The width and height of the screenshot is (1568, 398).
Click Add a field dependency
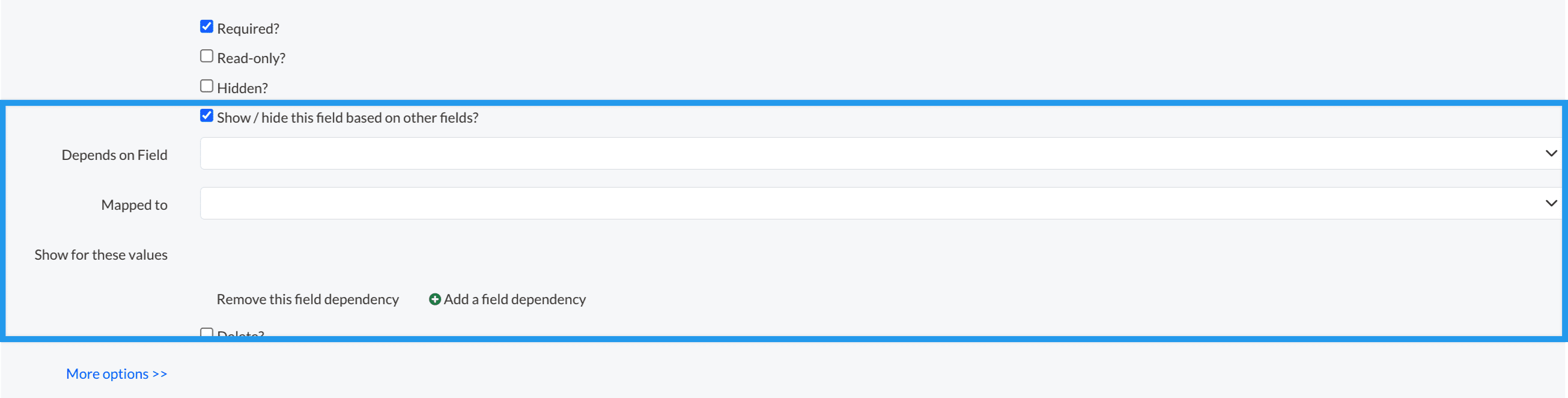coord(514,299)
